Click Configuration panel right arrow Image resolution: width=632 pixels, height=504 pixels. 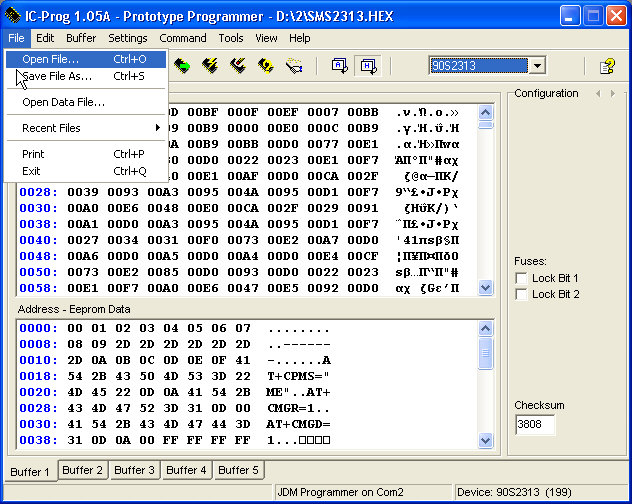[x=613, y=94]
